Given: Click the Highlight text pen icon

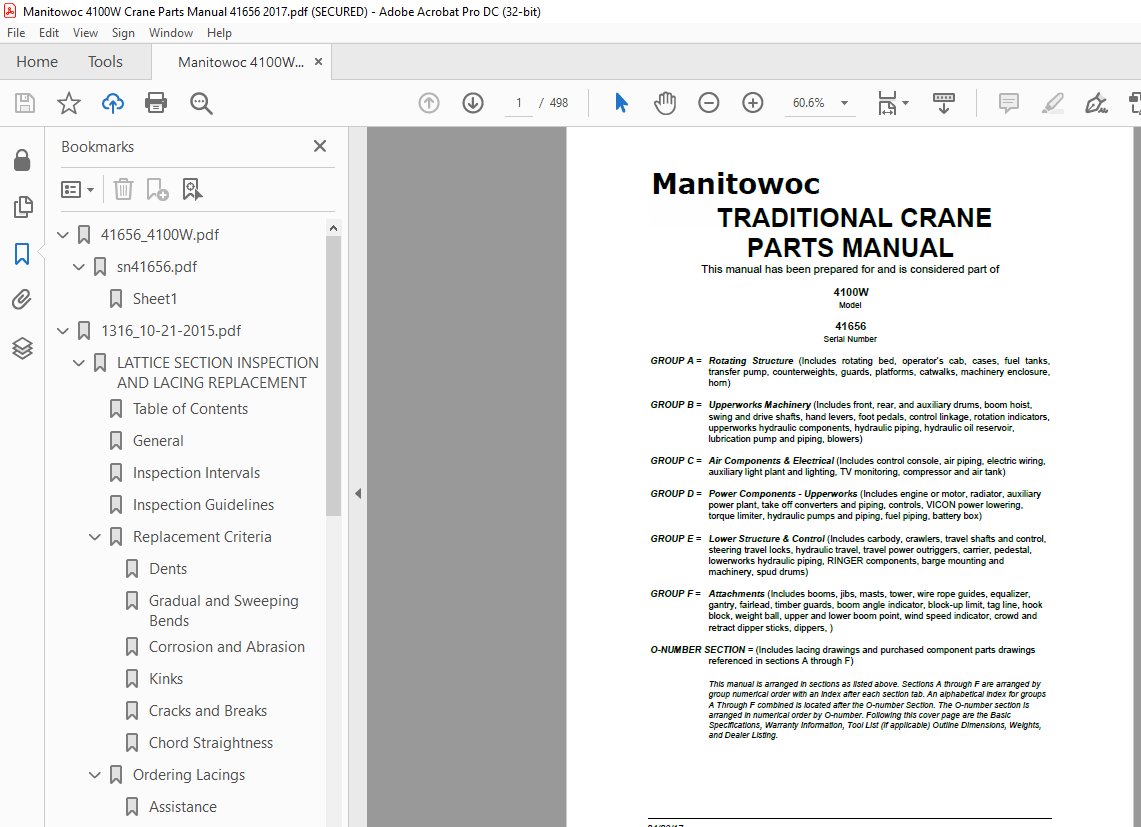Looking at the screenshot, I should click(x=1052, y=103).
